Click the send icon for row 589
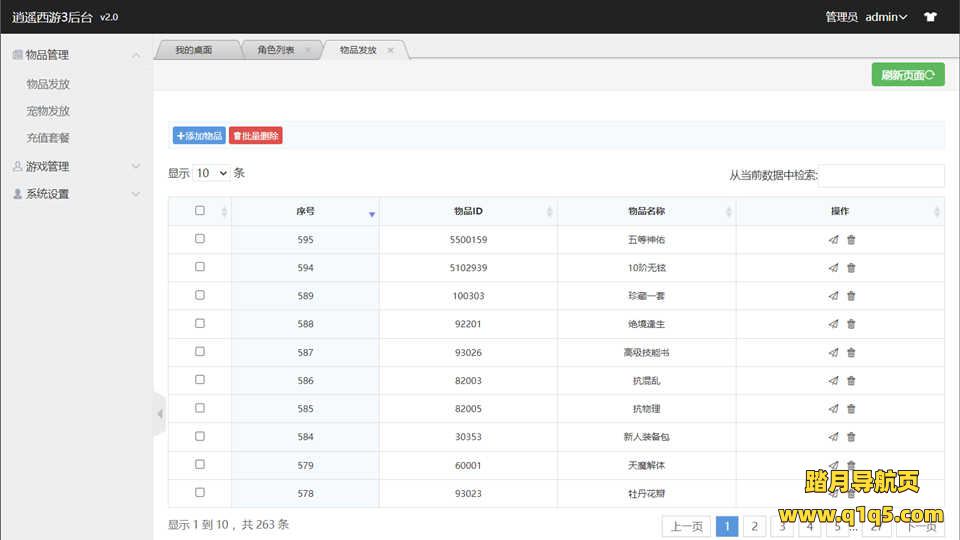 pos(833,296)
